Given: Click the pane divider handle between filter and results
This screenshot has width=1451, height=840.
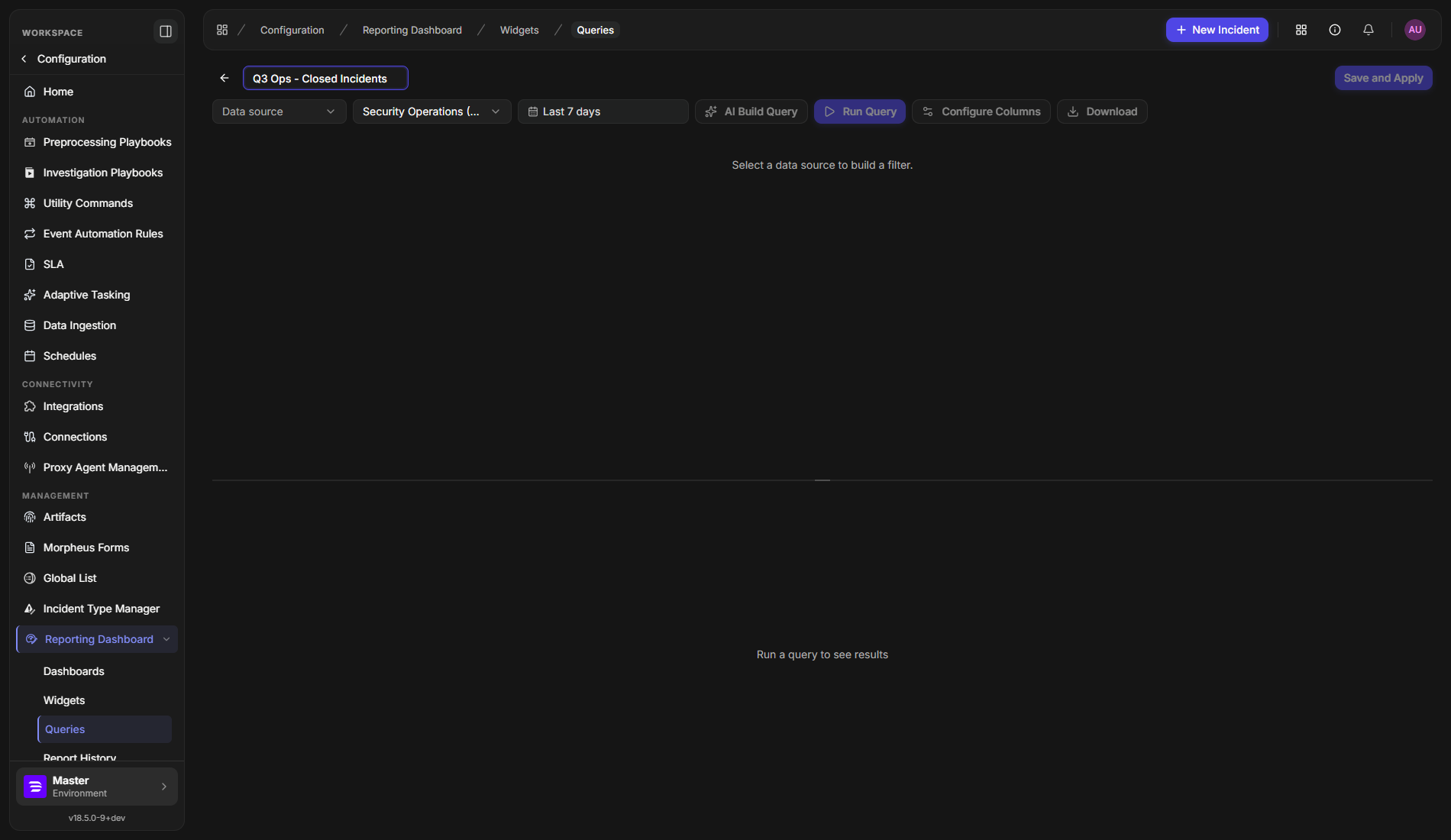Looking at the screenshot, I should click(x=822, y=480).
